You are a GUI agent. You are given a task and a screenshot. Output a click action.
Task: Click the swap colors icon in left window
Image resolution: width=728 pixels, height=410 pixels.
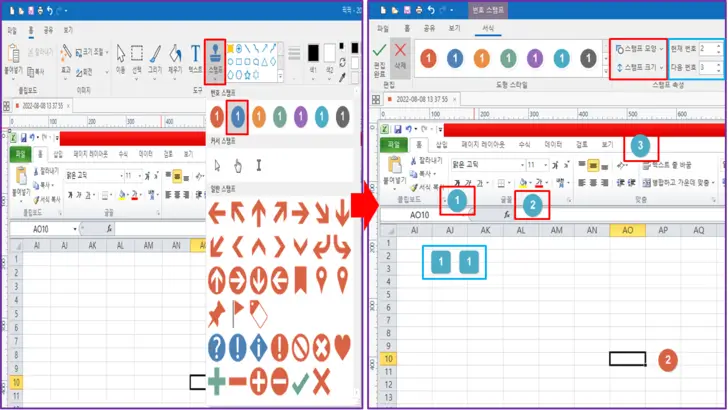[342, 62]
